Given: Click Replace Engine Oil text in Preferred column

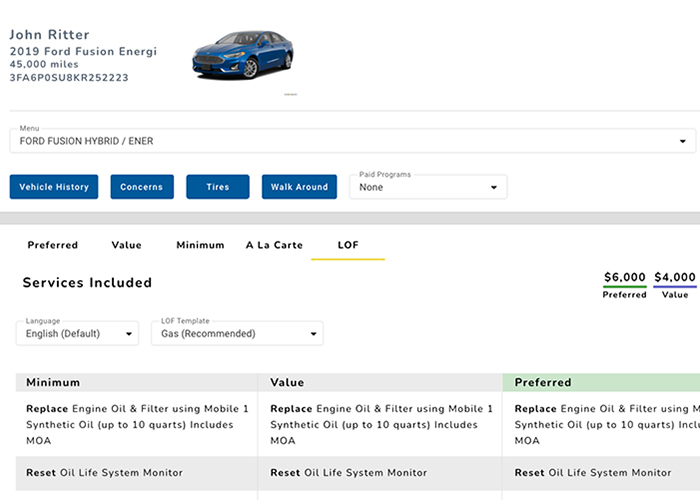Looking at the screenshot, I should 607,425.
